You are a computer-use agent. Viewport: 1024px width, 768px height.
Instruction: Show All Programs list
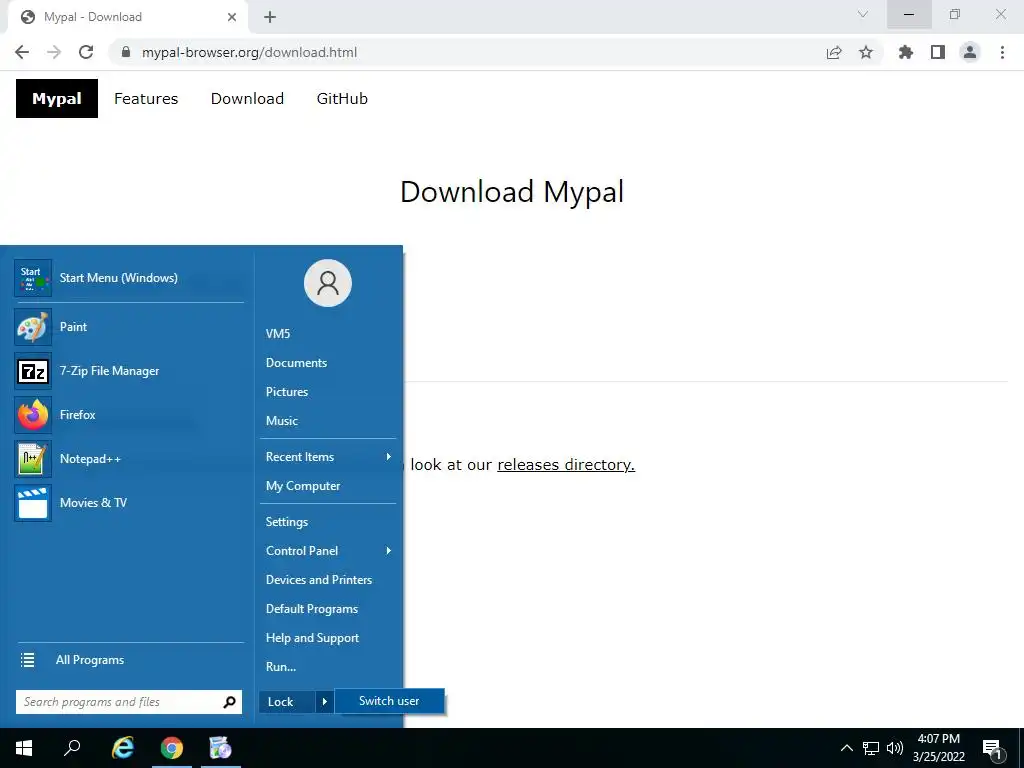click(89, 660)
